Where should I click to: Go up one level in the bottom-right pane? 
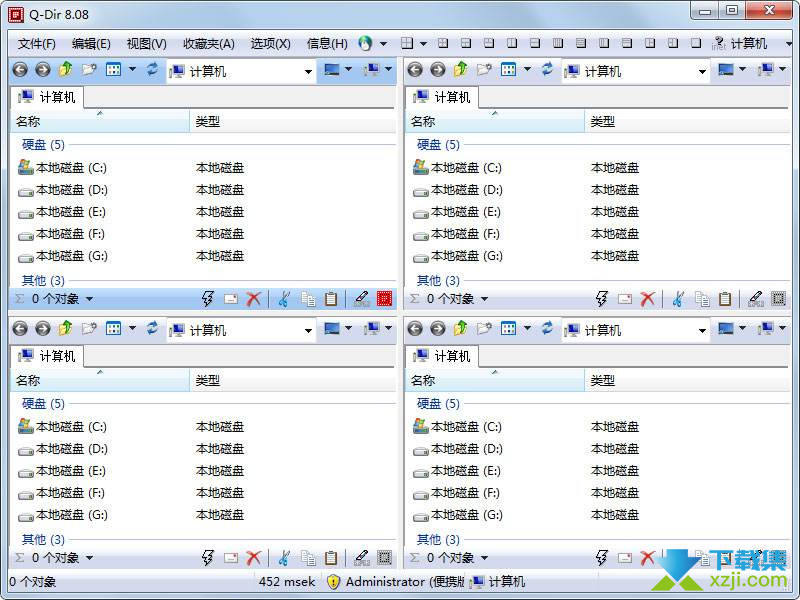(x=461, y=329)
